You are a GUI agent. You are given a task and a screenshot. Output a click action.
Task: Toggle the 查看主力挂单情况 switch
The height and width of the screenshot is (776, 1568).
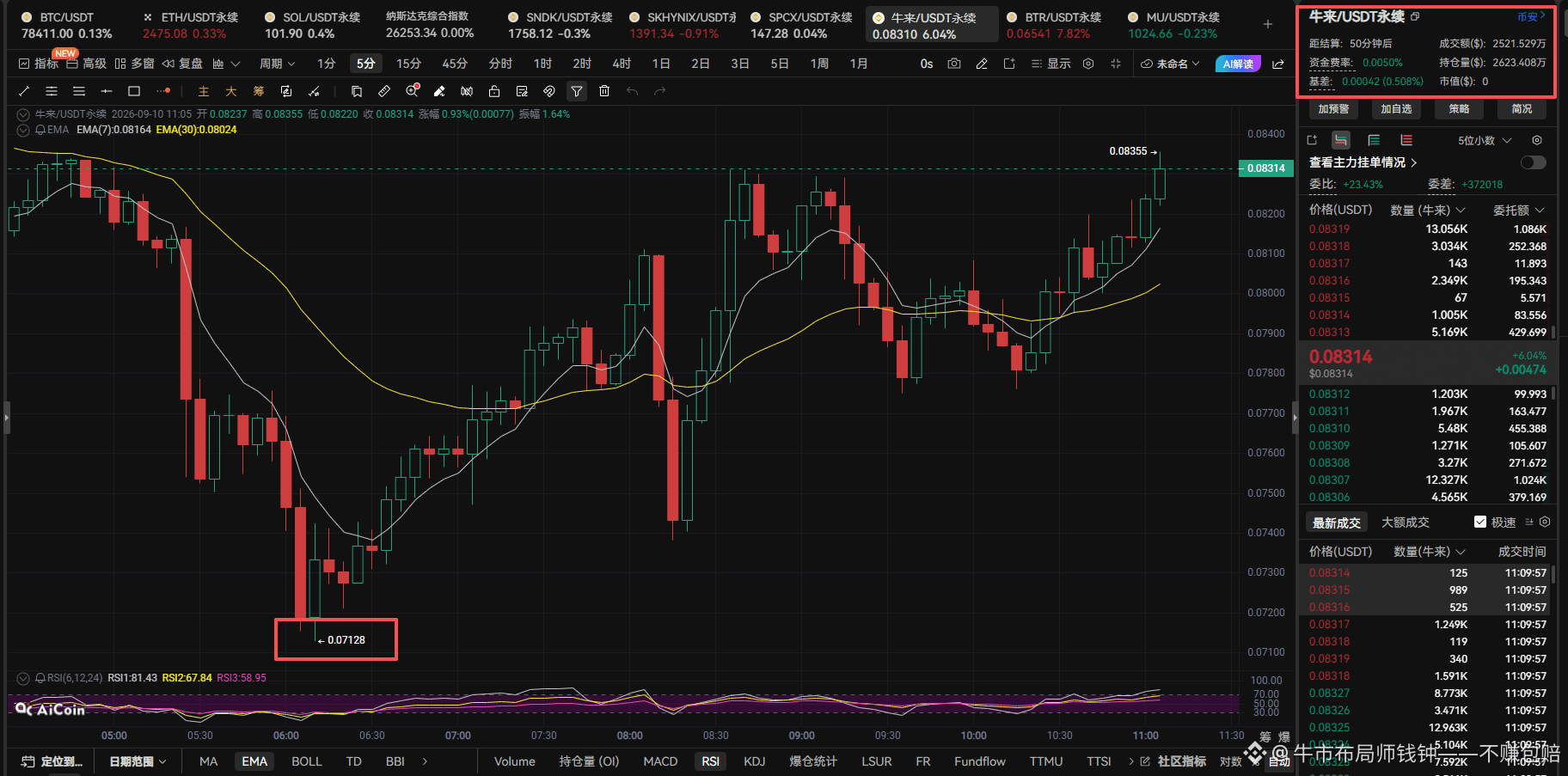(1533, 162)
